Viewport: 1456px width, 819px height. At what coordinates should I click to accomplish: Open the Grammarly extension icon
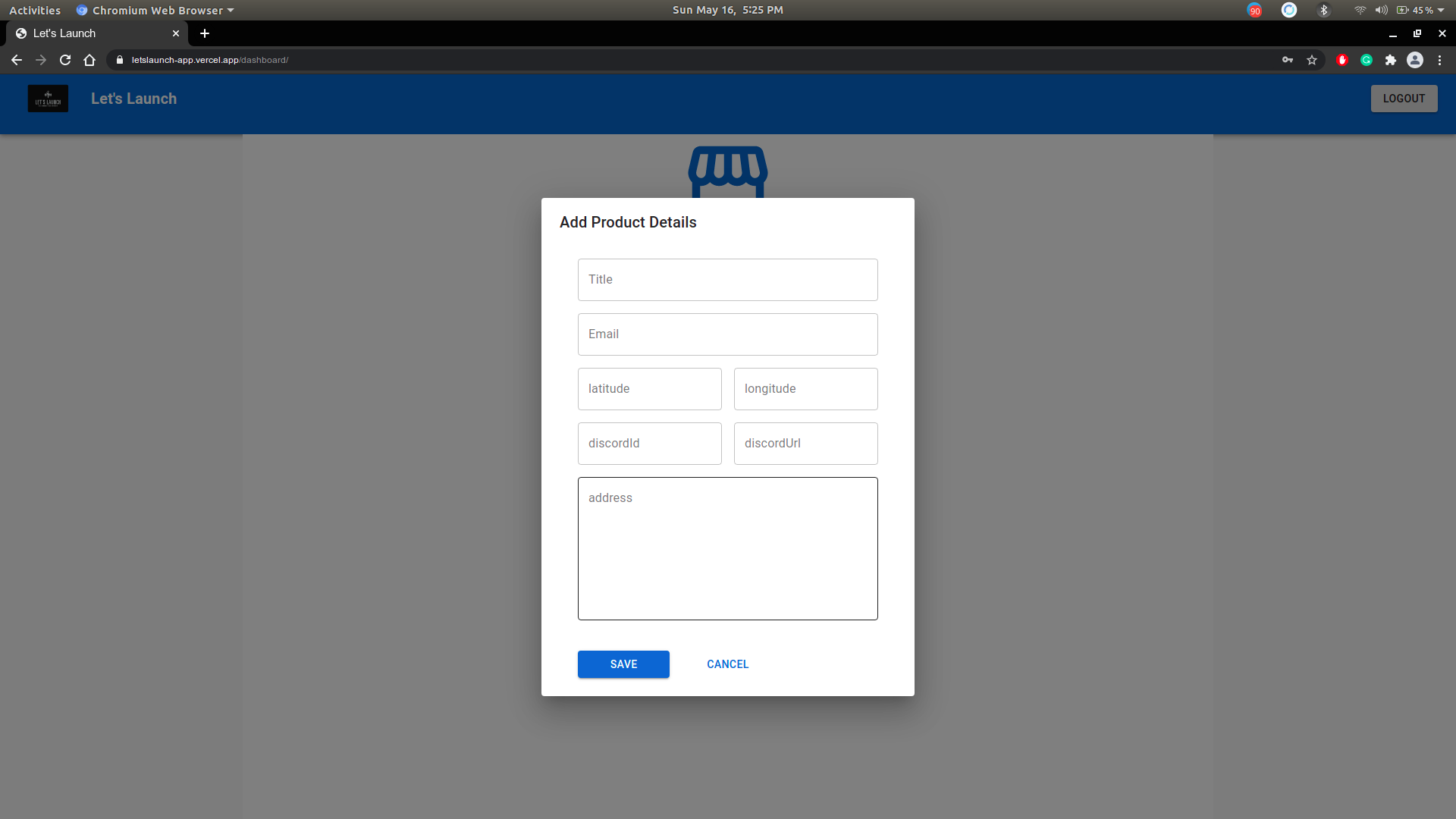coord(1367,60)
